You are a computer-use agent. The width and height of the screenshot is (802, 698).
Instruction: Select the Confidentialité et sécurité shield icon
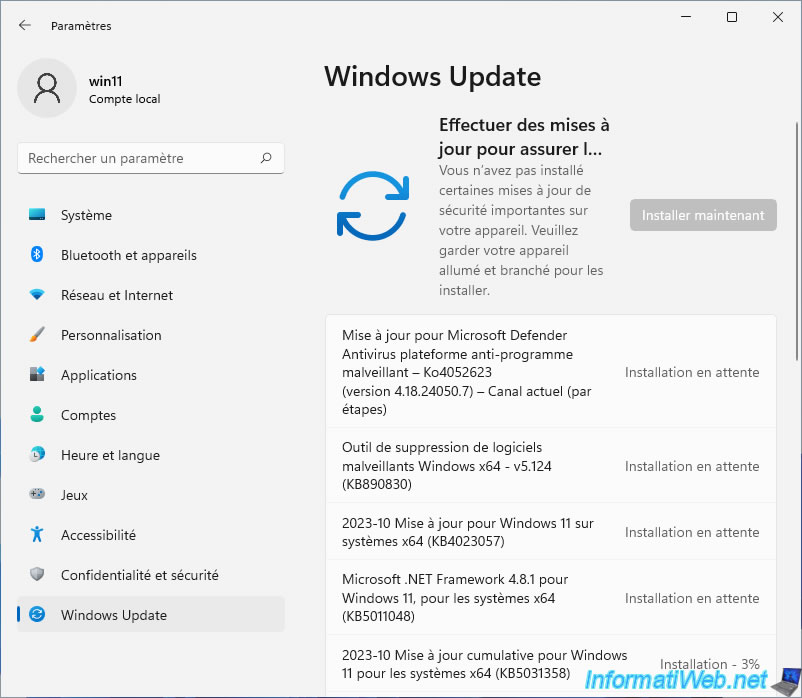37,574
